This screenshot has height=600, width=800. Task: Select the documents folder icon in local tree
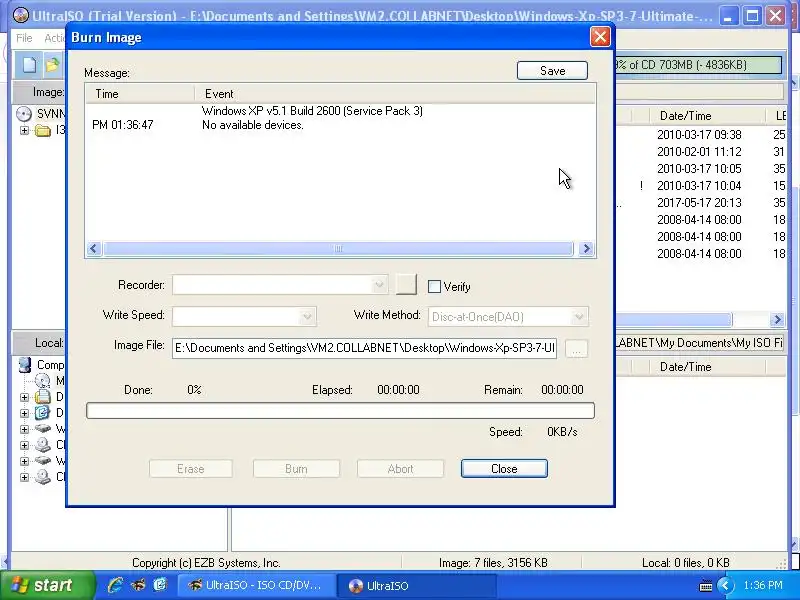[42, 396]
